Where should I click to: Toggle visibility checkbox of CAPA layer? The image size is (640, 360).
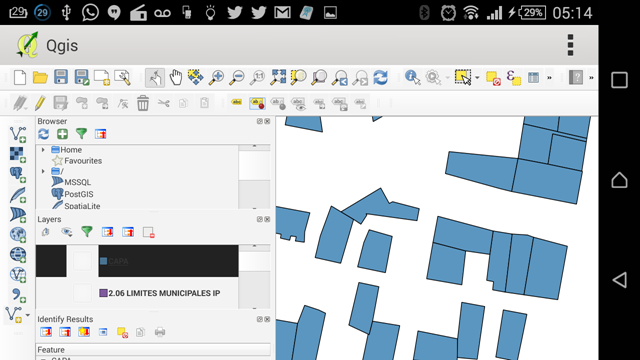(82, 261)
